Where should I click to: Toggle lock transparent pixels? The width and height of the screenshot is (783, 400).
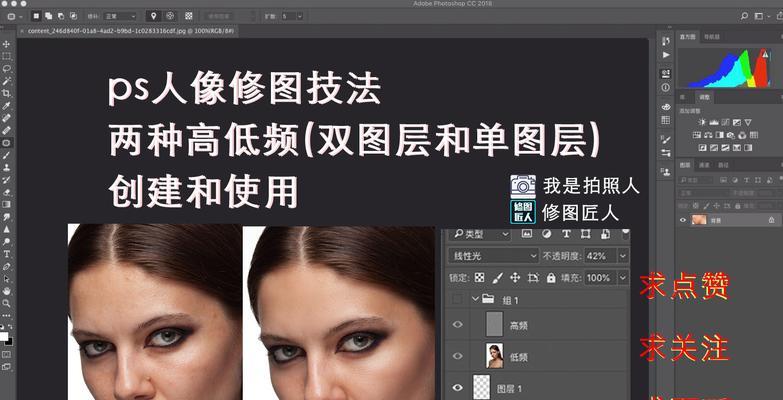click(x=696, y=206)
